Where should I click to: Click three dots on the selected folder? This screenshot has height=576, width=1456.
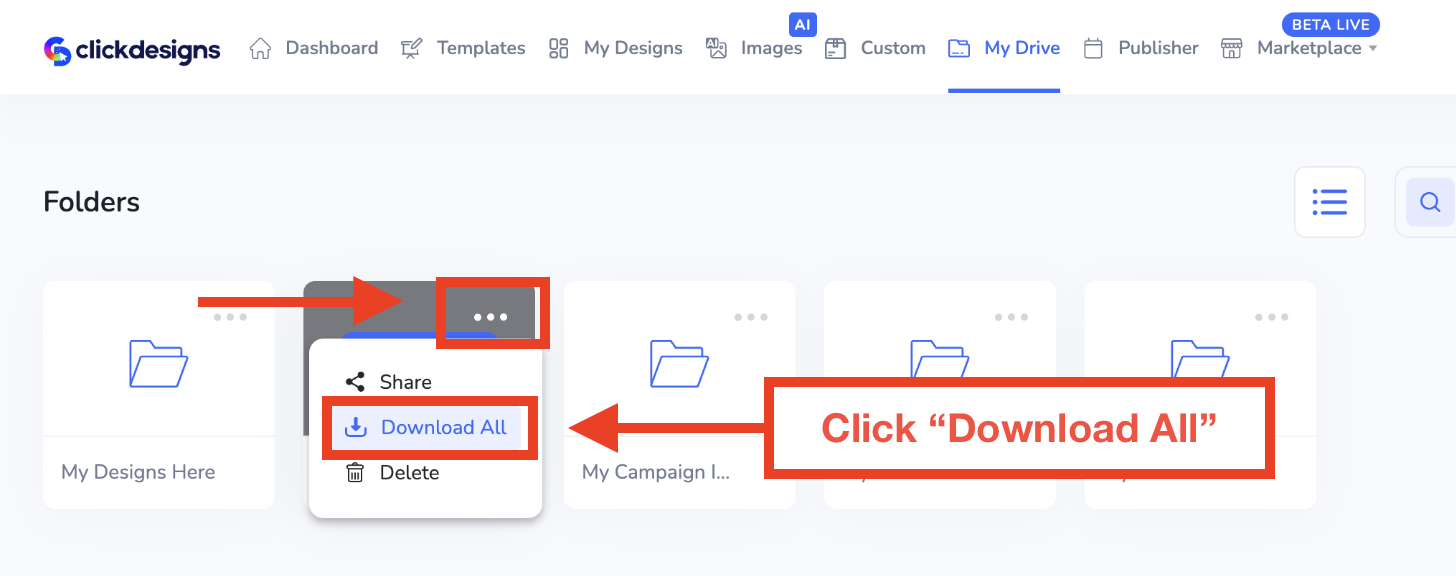(x=491, y=317)
